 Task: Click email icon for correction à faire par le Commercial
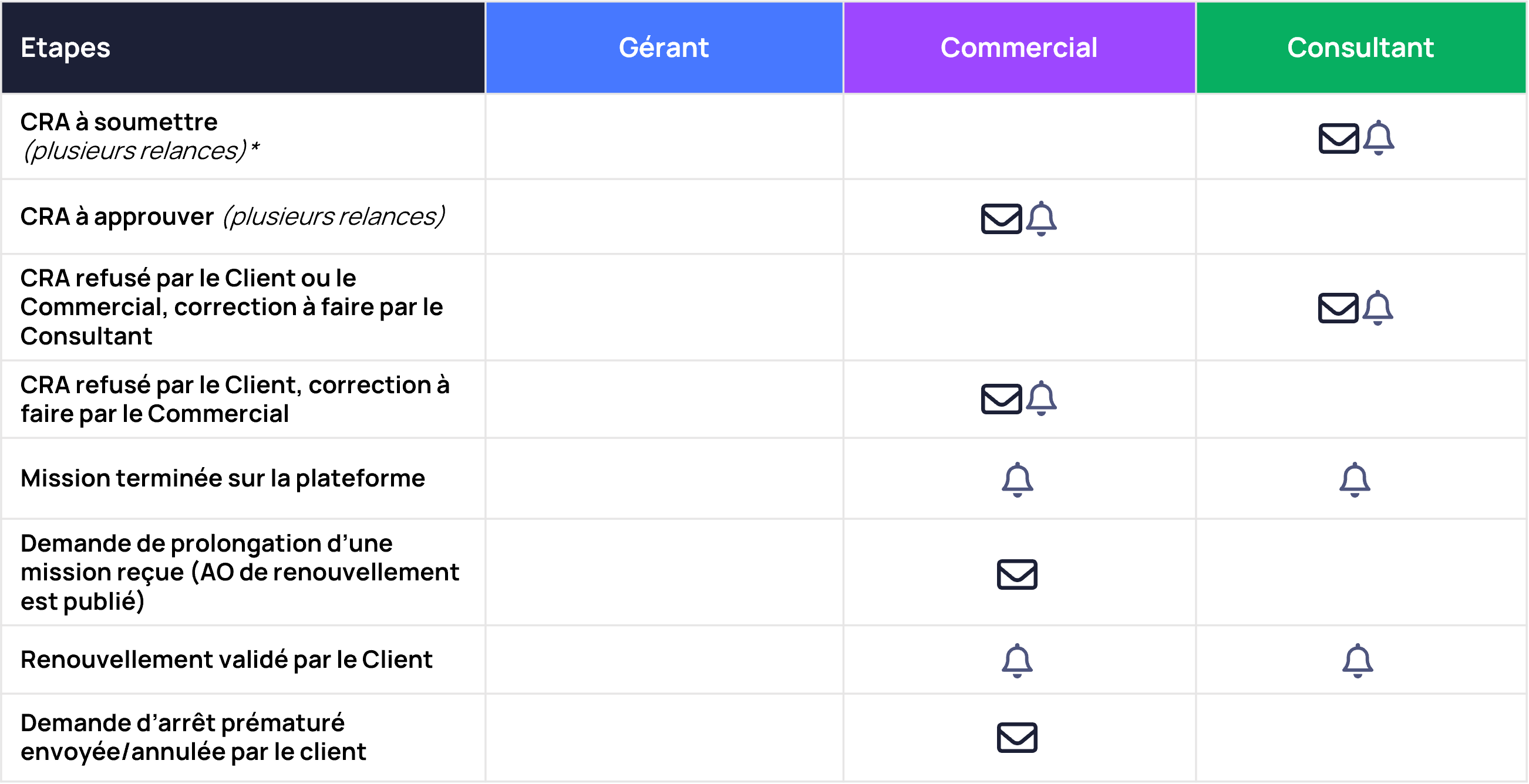coord(1001,399)
